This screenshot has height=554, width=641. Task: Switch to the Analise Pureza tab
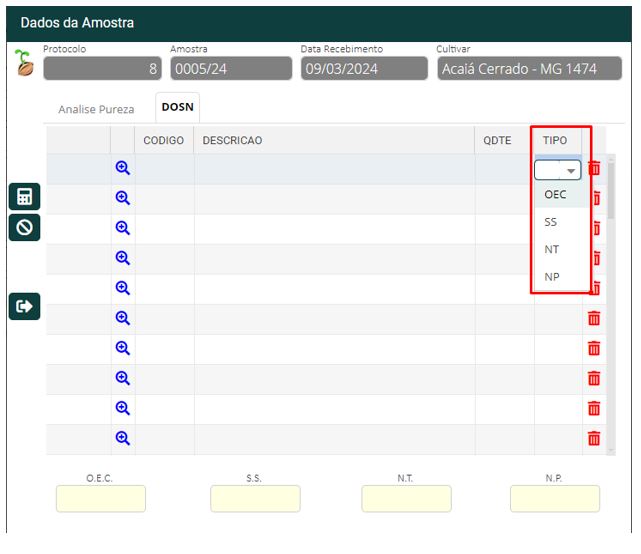[96, 109]
